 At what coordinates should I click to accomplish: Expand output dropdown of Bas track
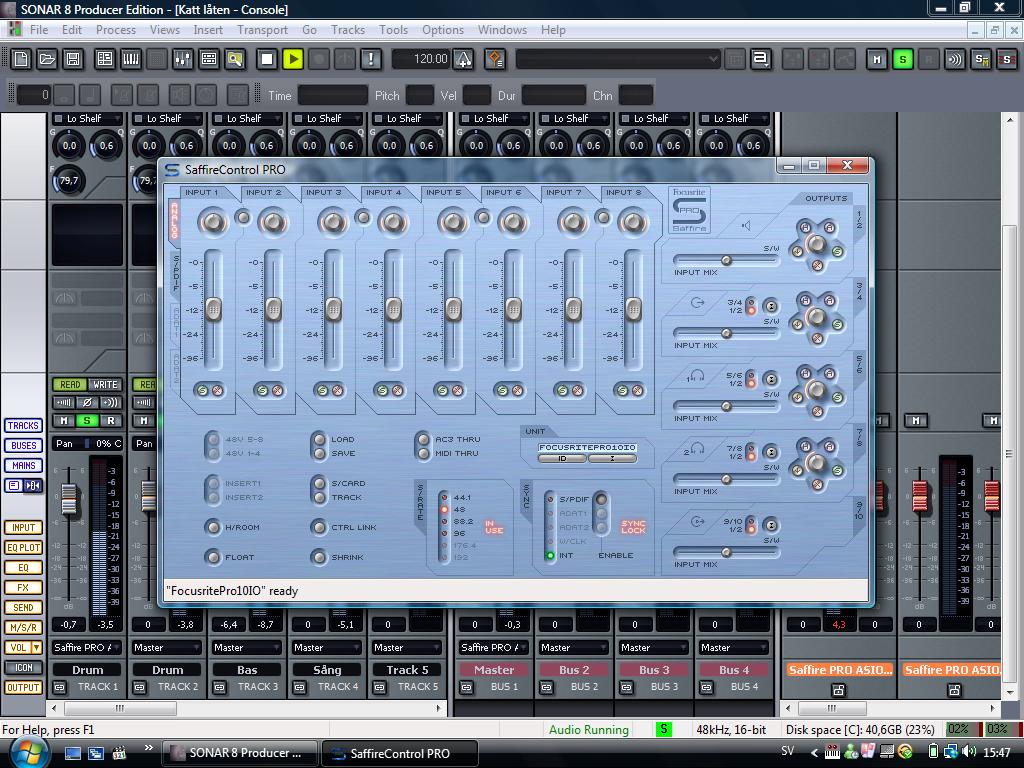click(x=247, y=648)
